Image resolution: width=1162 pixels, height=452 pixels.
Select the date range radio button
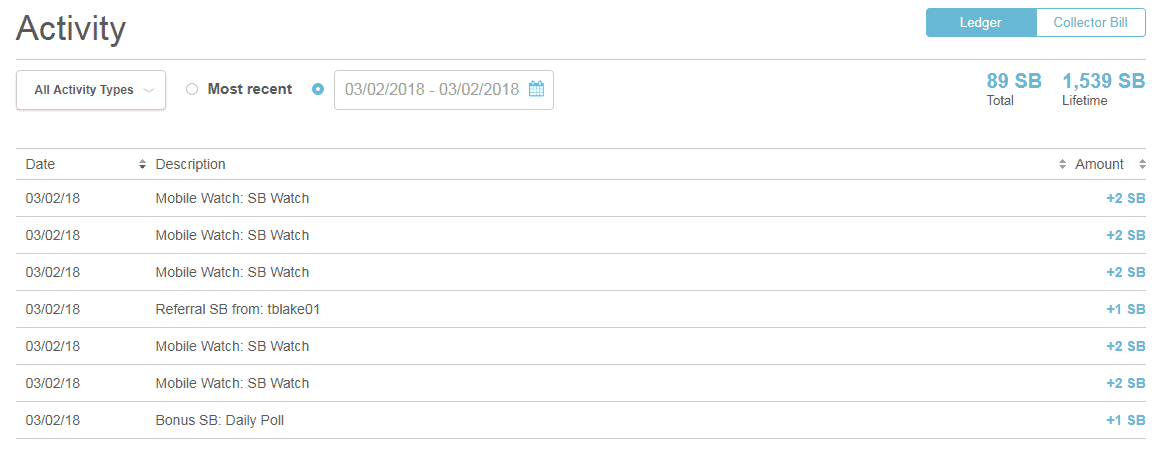tap(318, 90)
